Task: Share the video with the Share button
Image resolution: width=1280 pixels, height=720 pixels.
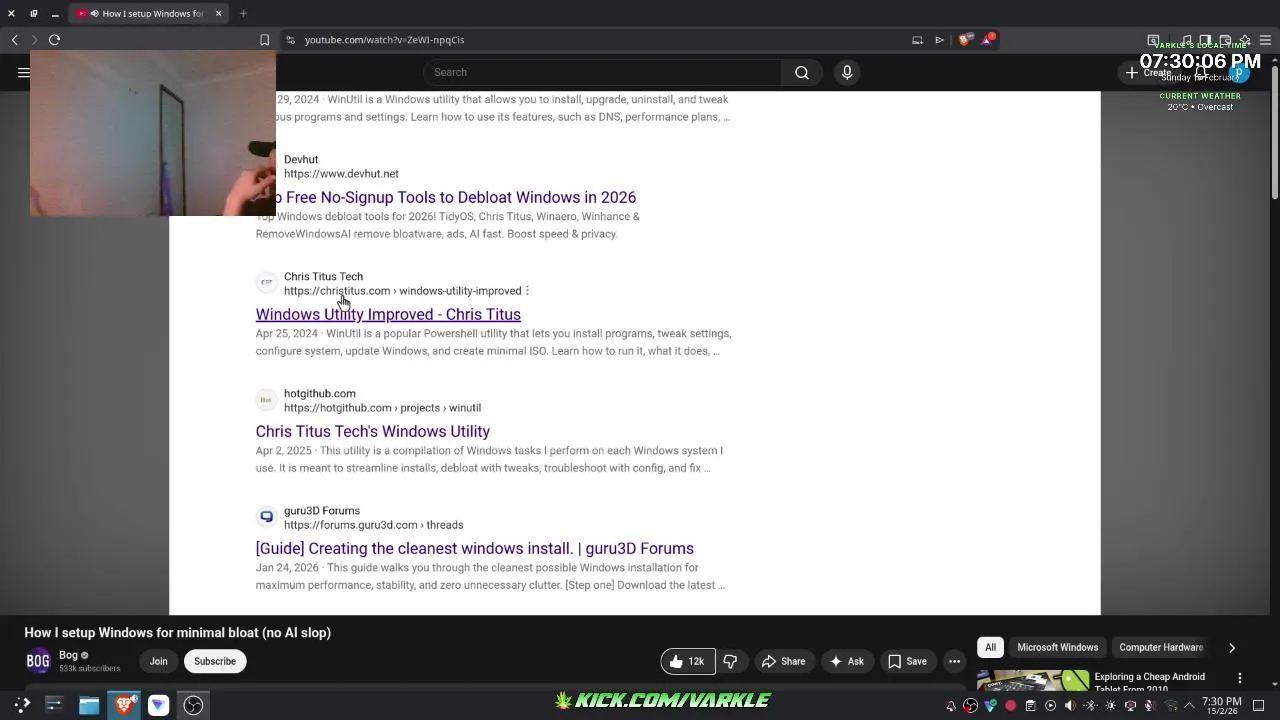Action: tap(783, 661)
